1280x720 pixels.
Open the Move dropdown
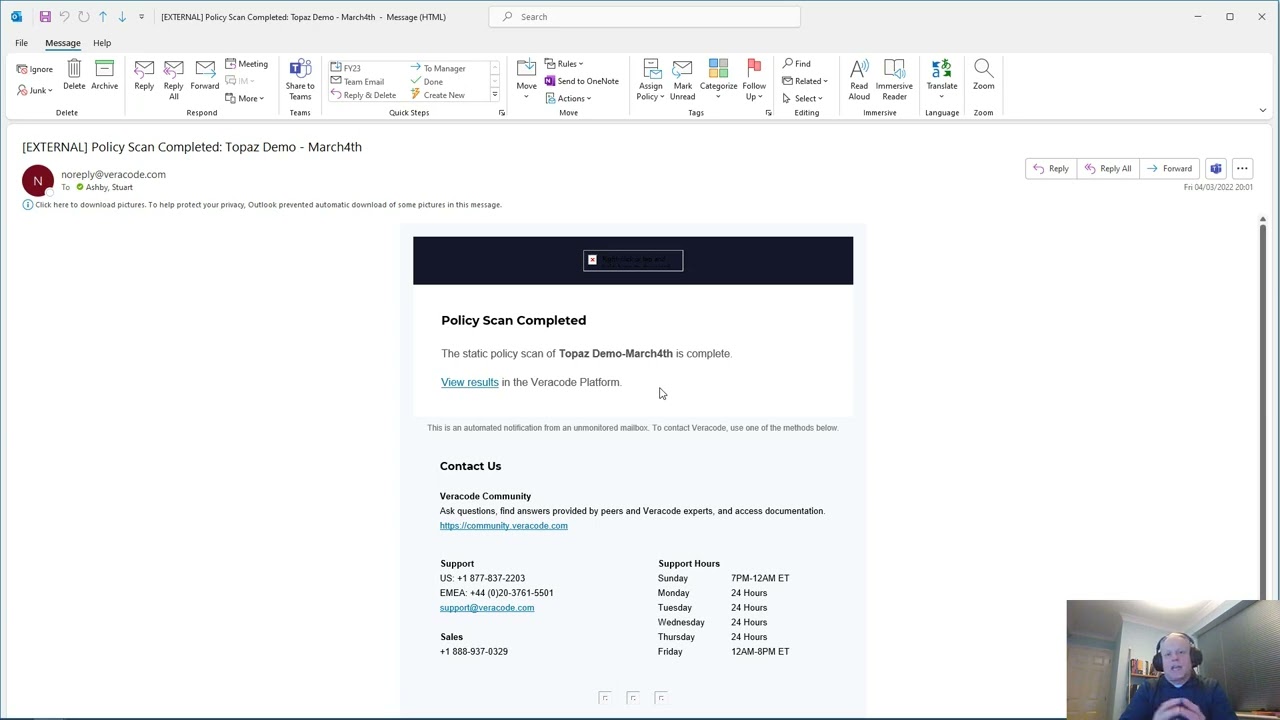pos(526,80)
